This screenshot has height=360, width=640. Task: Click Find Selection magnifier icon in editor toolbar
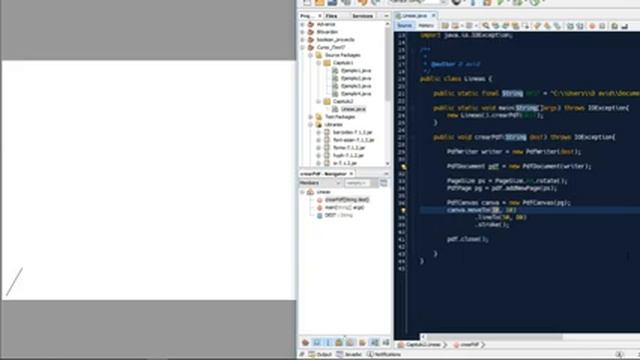click(486, 26)
